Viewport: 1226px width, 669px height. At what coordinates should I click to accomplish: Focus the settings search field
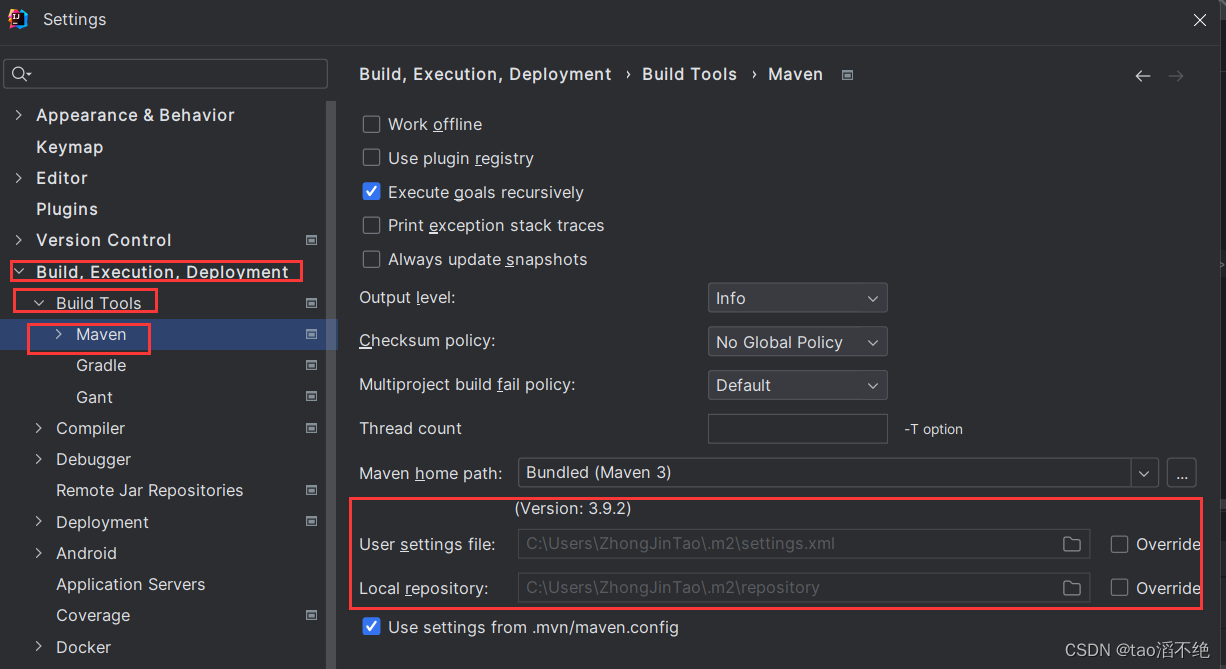tap(166, 74)
